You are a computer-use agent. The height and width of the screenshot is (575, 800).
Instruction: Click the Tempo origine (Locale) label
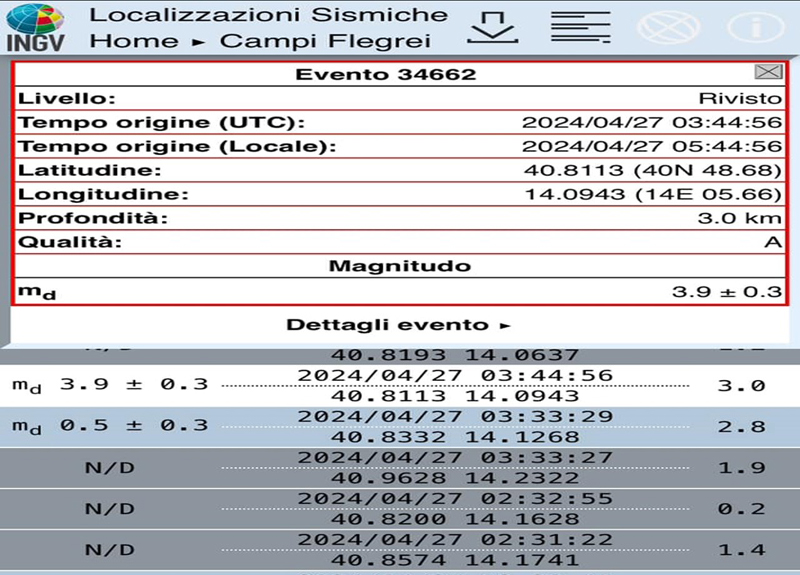(x=177, y=146)
